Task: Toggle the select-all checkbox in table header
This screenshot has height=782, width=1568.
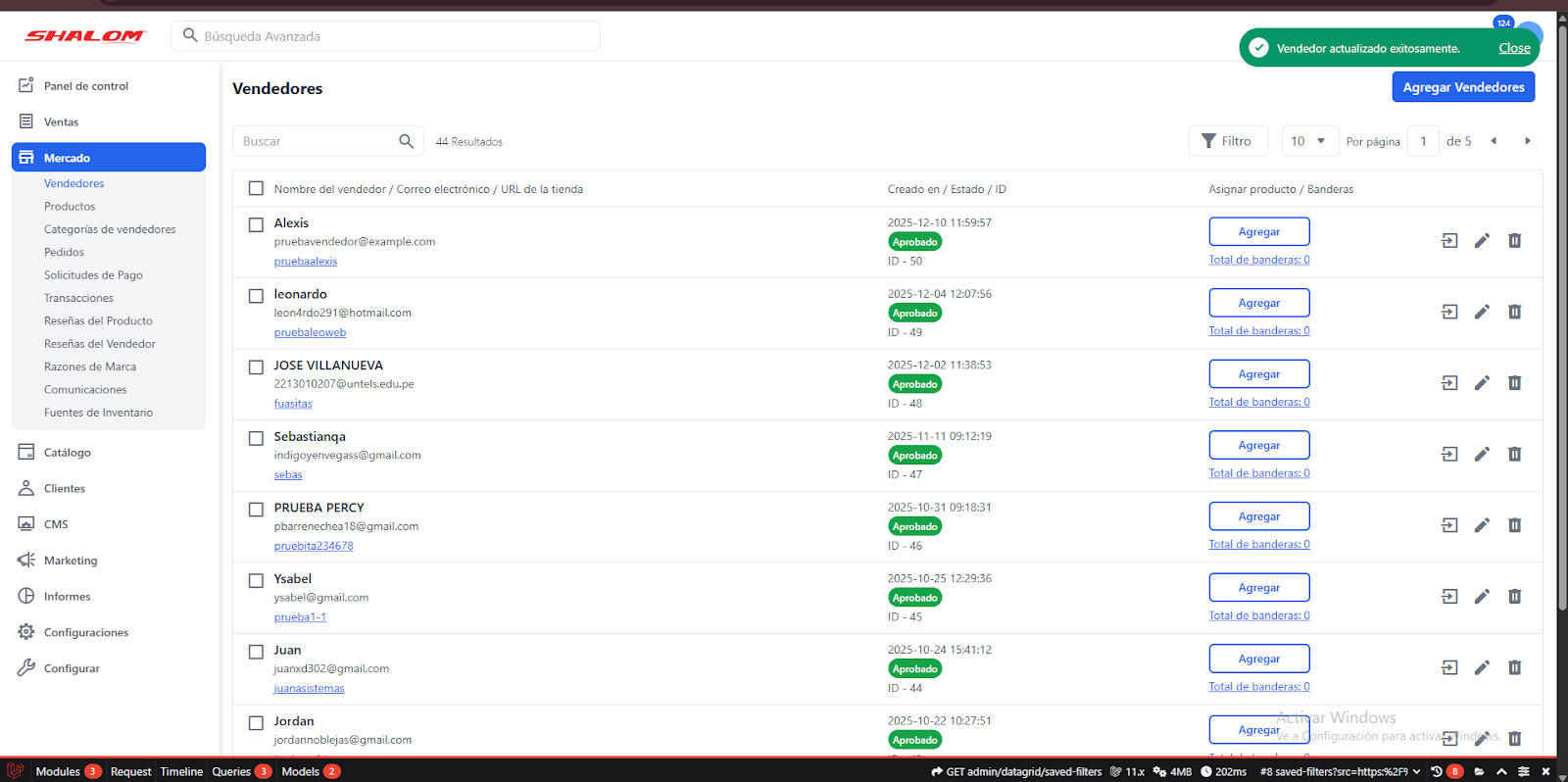Action: point(256,188)
